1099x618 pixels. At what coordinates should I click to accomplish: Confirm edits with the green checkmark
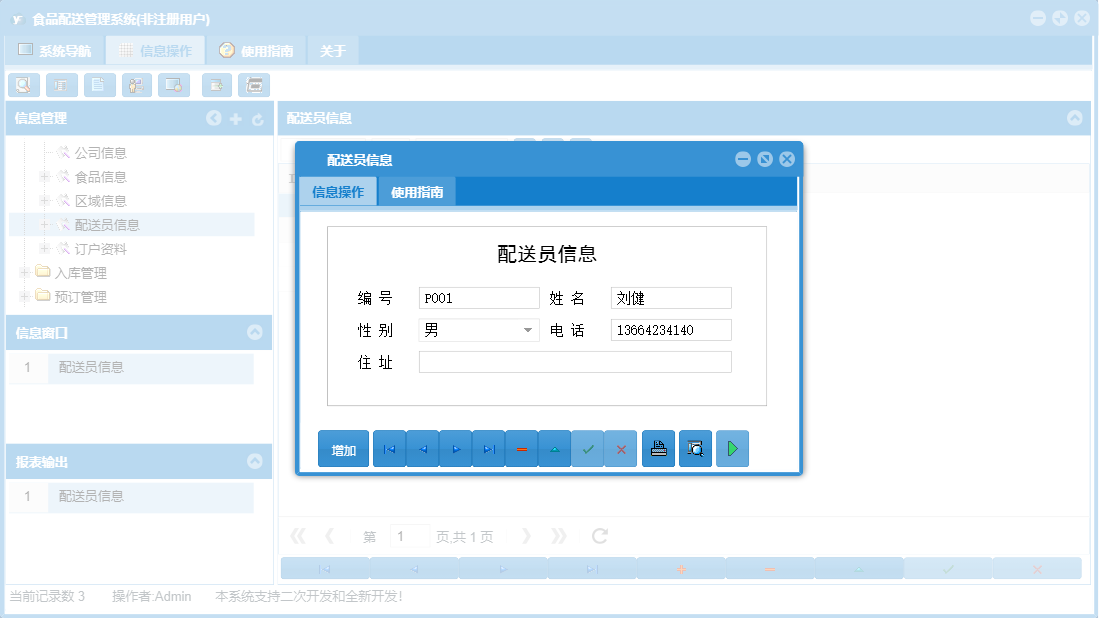588,448
